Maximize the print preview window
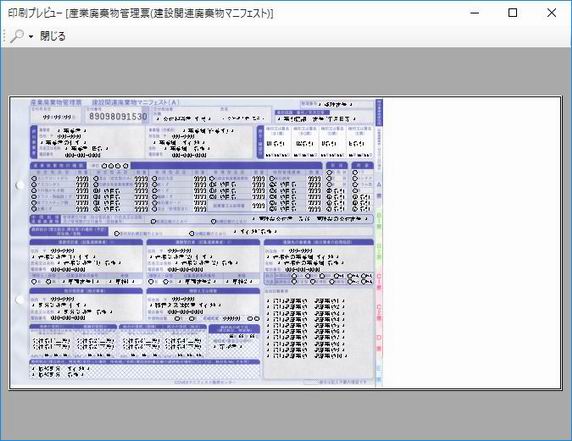 click(513, 13)
